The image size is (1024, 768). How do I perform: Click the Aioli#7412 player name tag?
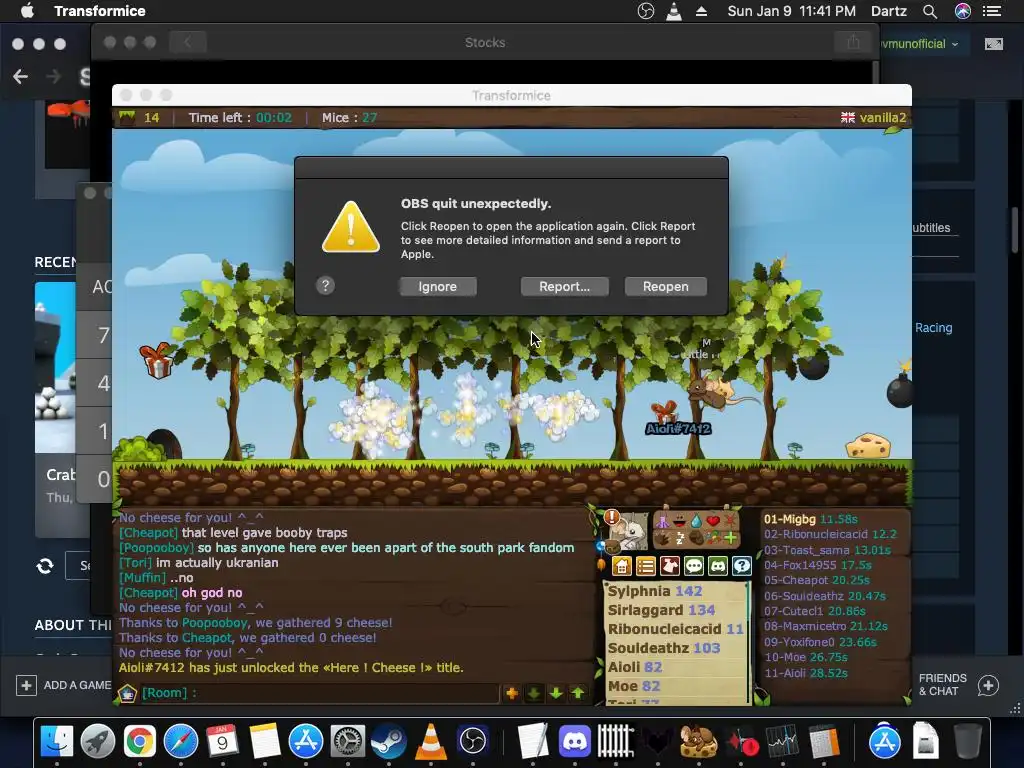(678, 428)
